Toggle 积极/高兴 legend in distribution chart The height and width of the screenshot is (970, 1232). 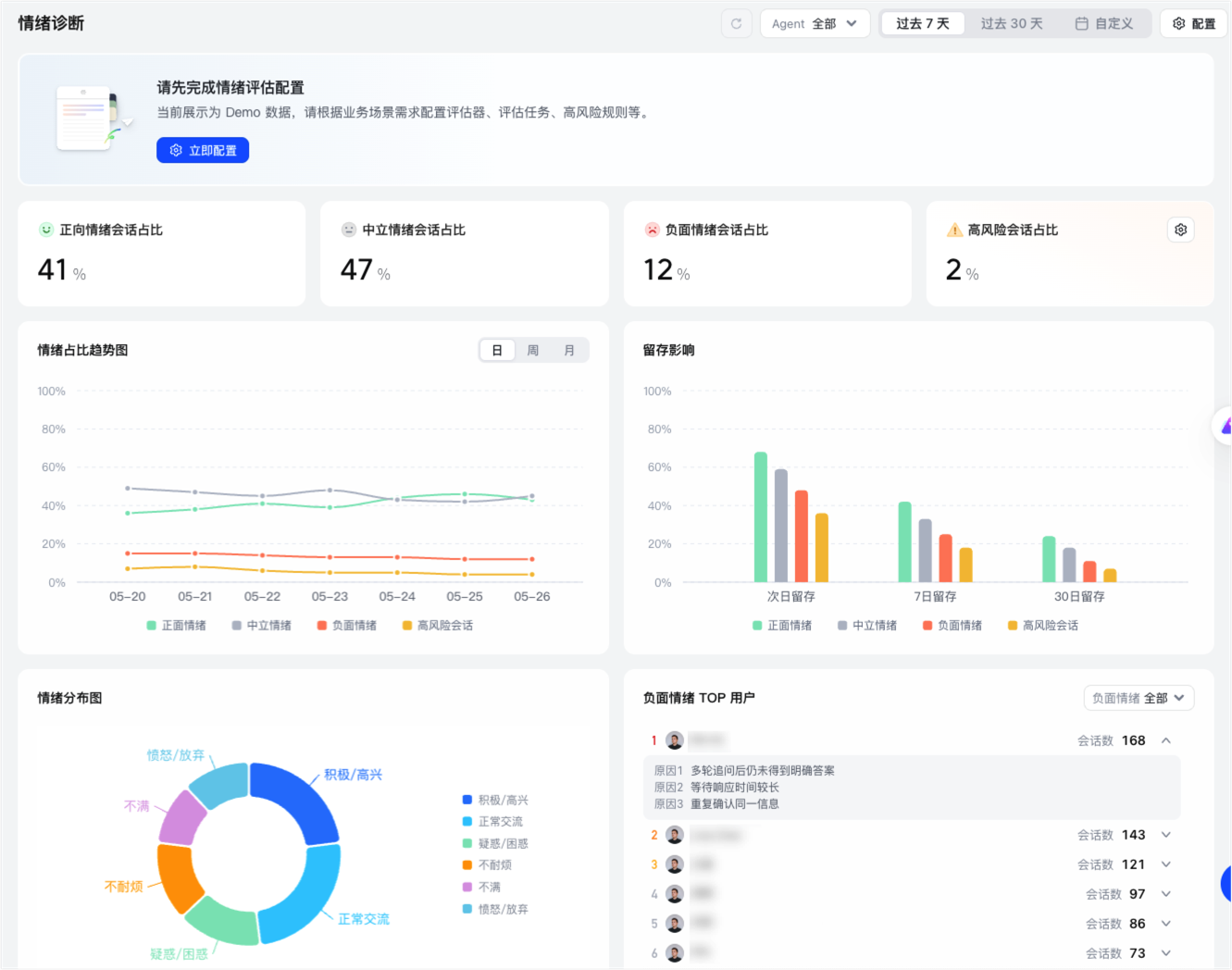pyautogui.click(x=496, y=800)
